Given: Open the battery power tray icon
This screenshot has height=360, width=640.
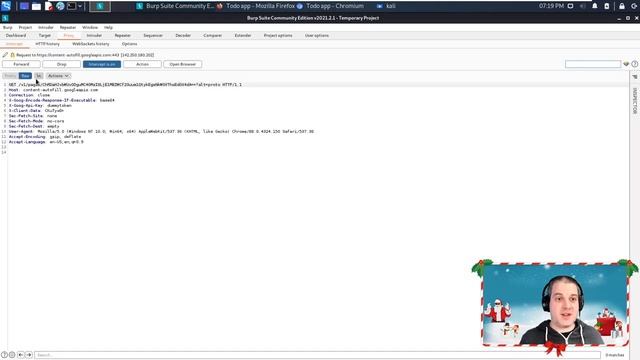Looking at the screenshot, I should pos(607,6).
